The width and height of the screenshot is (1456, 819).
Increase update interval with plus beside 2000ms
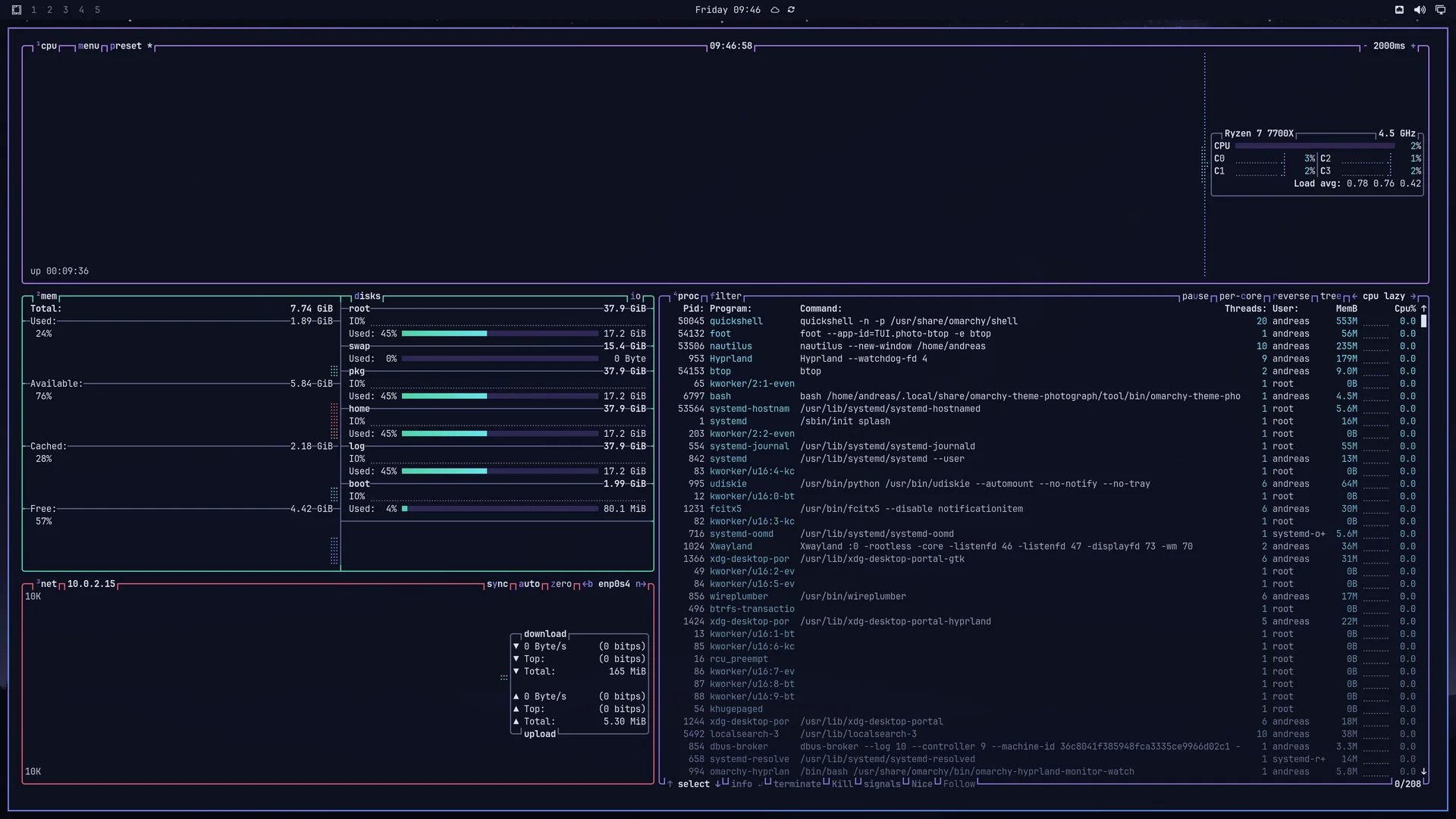pos(1413,46)
